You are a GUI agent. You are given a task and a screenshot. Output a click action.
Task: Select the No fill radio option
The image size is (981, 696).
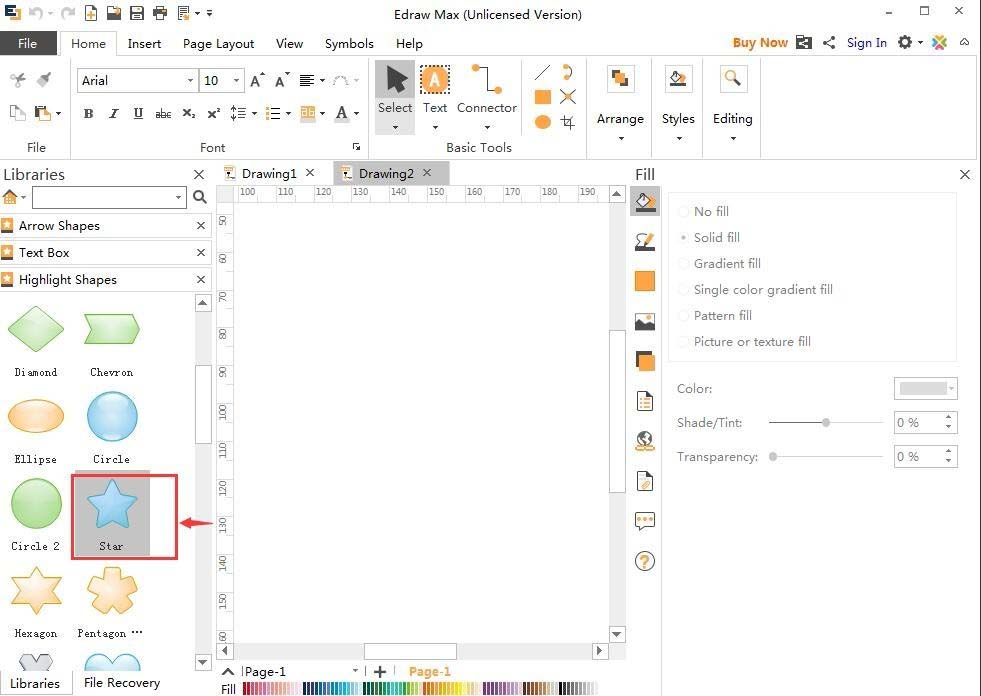(684, 212)
